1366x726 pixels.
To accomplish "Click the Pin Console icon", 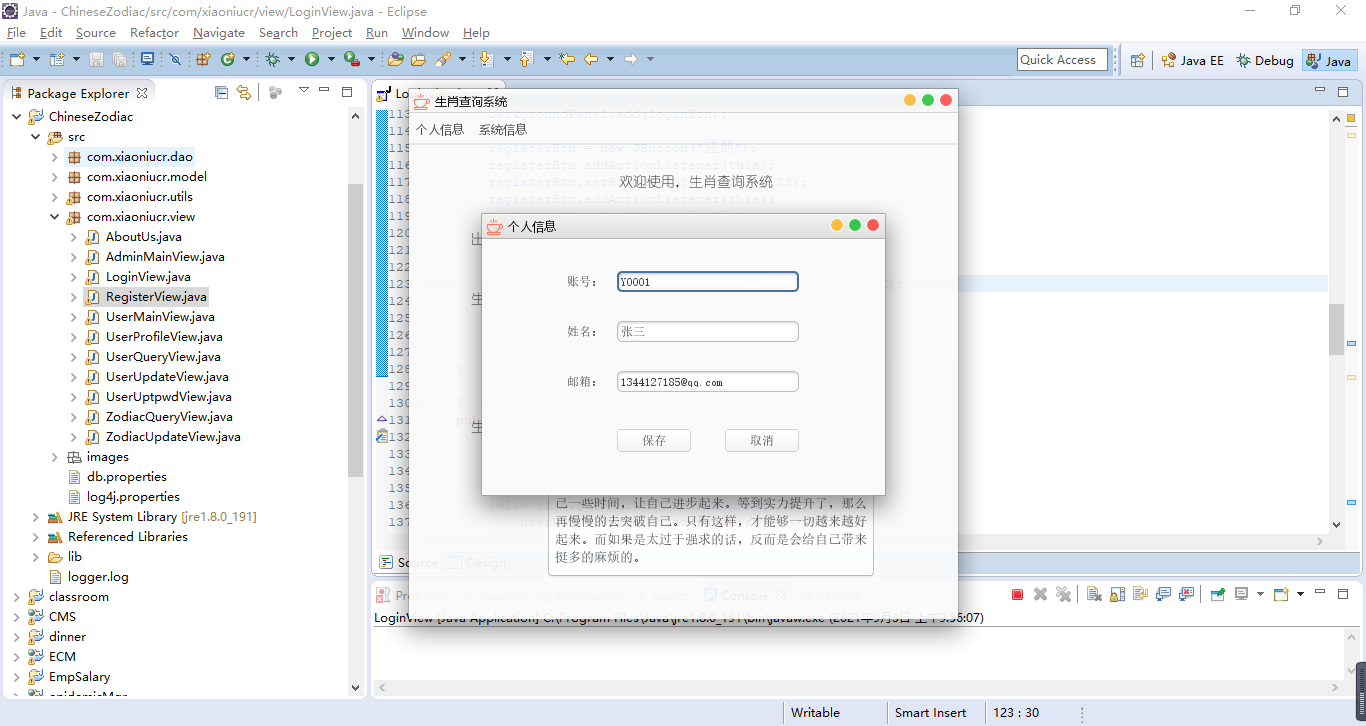I will (1217, 594).
